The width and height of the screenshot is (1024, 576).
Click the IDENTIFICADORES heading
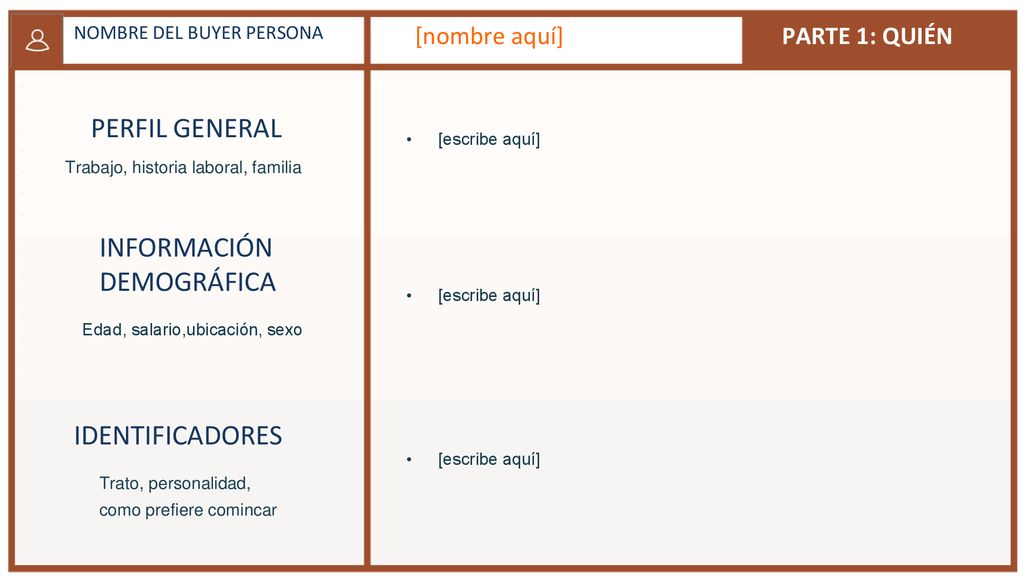178,436
